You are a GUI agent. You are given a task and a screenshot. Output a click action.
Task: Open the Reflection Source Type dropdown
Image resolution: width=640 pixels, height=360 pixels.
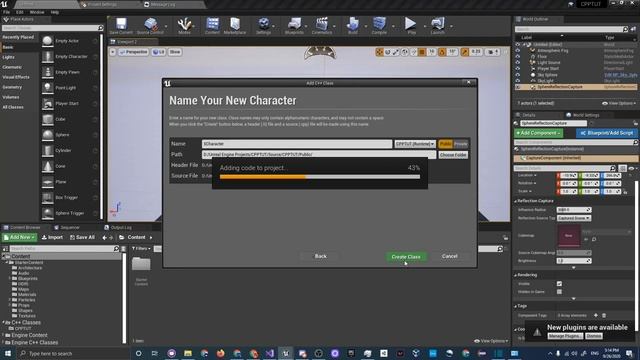(574, 218)
